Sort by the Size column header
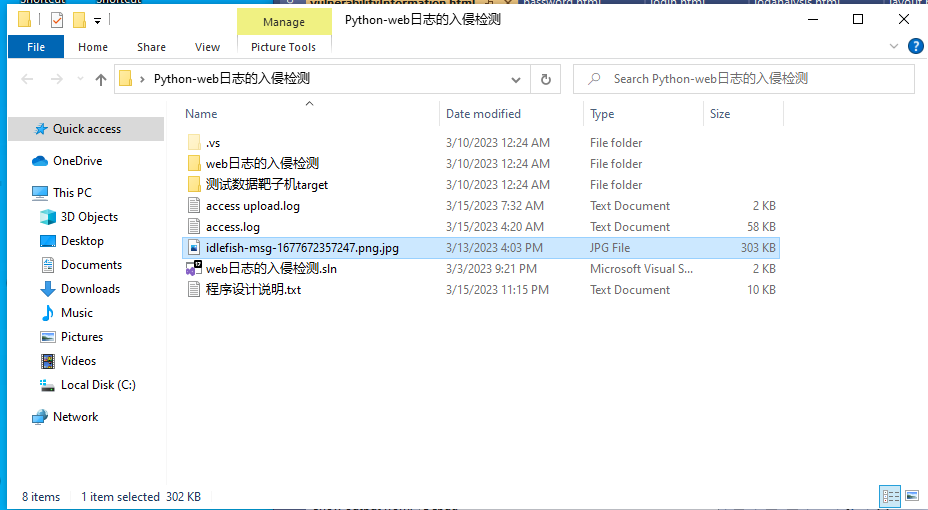928x510 pixels. (720, 114)
